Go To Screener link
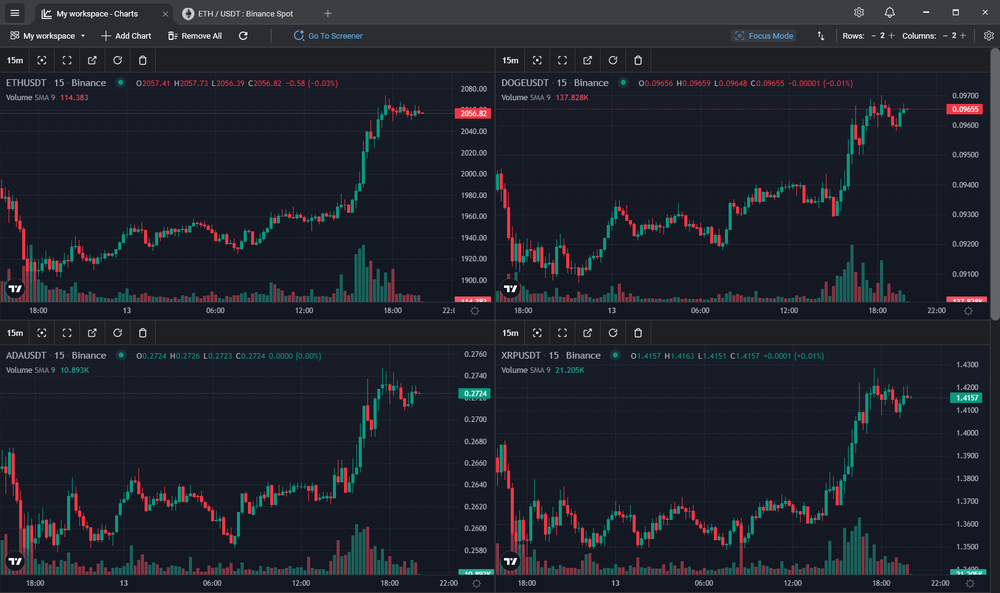 click(328, 36)
